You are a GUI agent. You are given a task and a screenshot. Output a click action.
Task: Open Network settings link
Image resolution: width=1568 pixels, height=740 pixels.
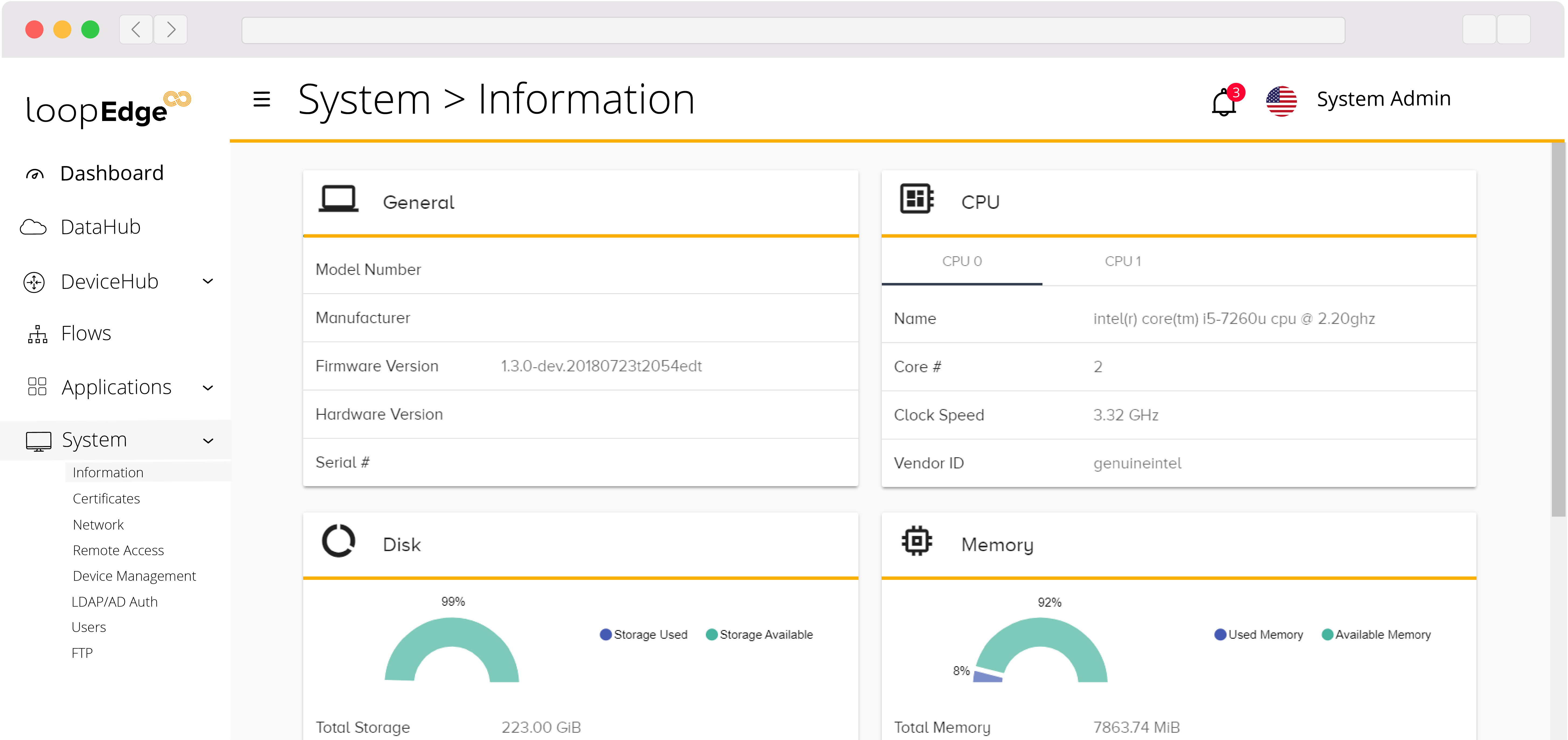(99, 525)
